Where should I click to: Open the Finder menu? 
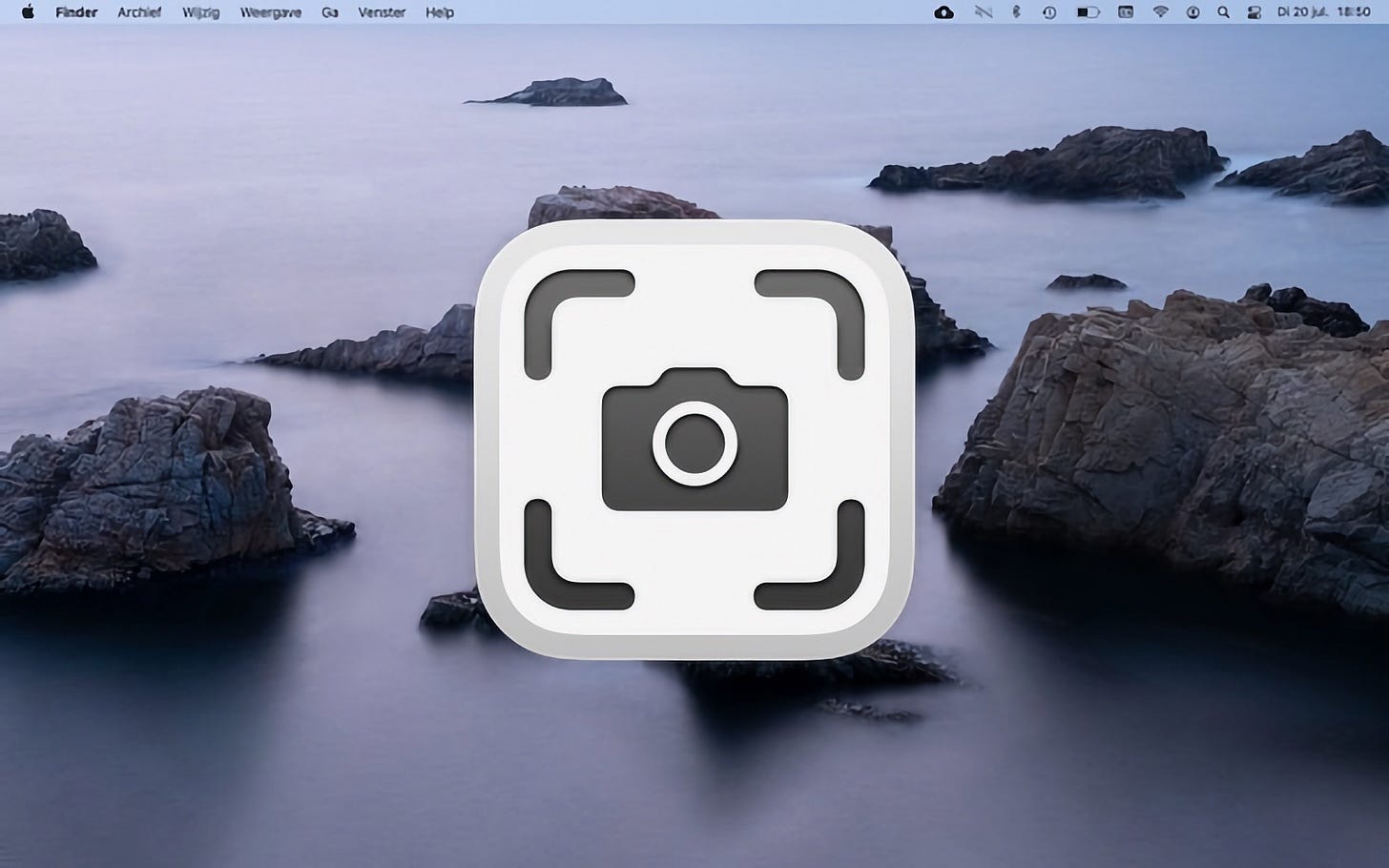[76, 12]
